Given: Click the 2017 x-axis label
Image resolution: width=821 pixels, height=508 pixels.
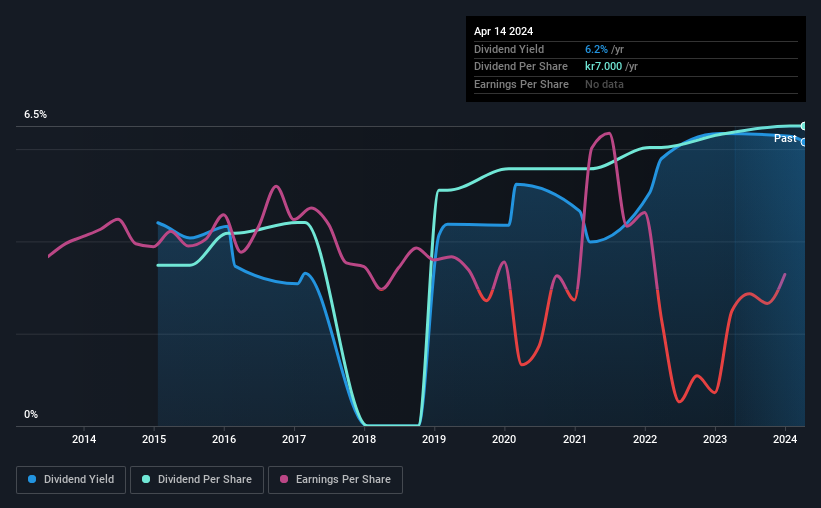Looking at the screenshot, I should [x=294, y=439].
